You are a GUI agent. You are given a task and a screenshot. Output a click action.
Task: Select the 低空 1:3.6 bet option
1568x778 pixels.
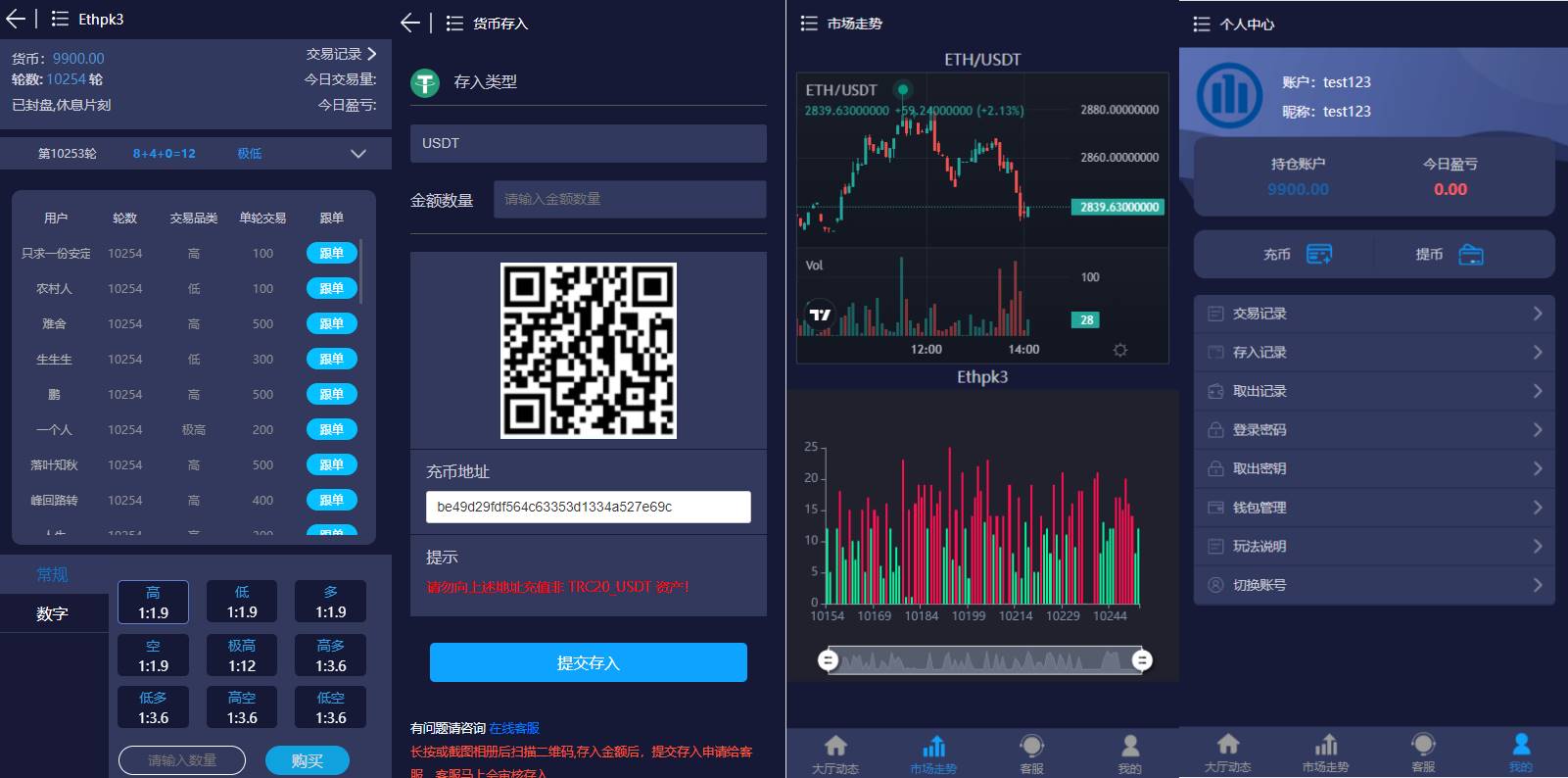click(330, 707)
